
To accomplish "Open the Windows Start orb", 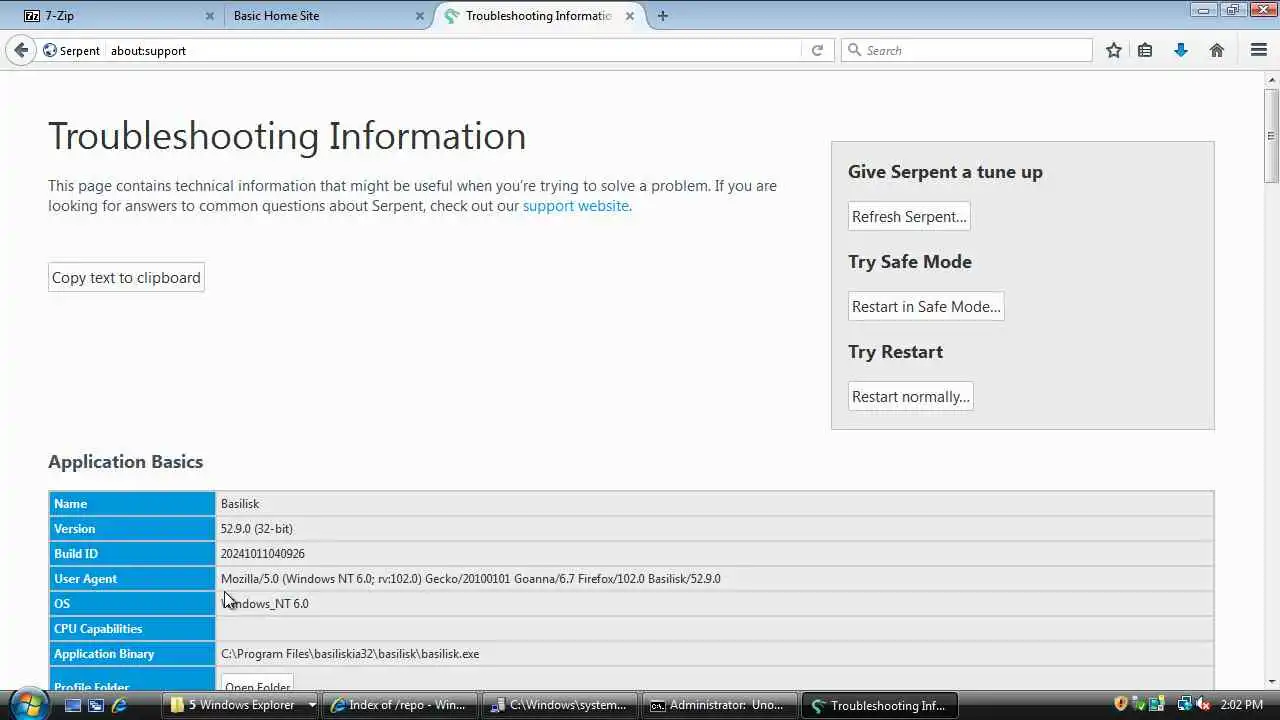I will (x=28, y=703).
